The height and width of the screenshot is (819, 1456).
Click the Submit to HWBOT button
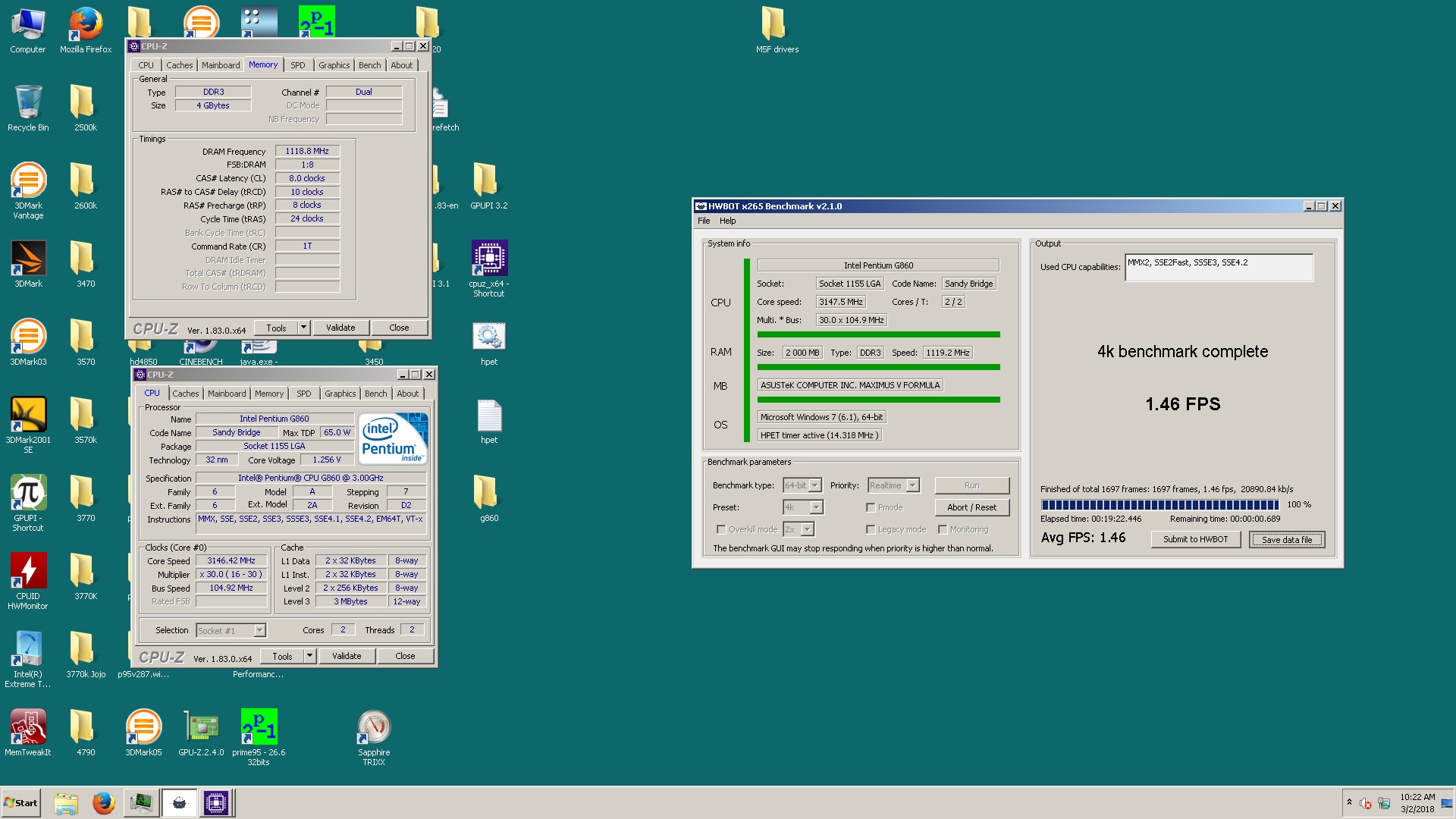tap(1196, 539)
